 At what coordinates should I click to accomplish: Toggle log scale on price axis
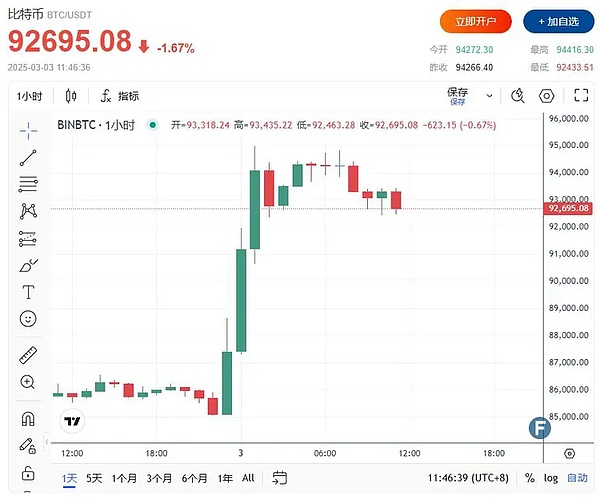coord(551,478)
